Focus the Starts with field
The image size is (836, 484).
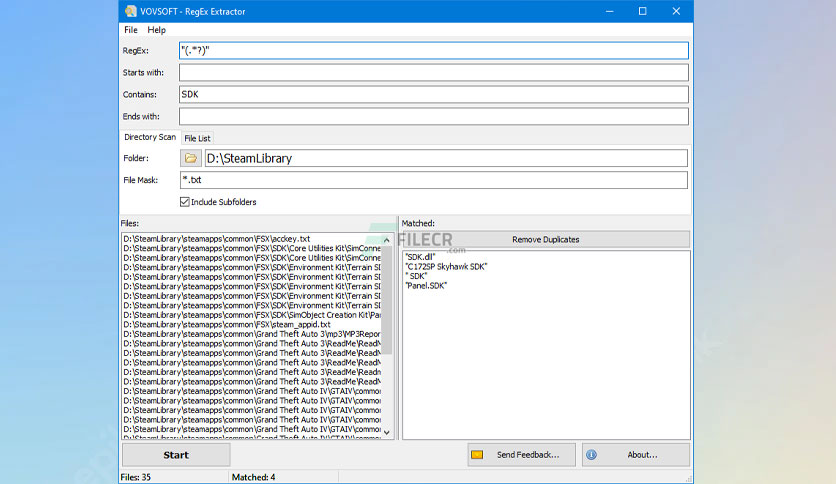point(433,72)
